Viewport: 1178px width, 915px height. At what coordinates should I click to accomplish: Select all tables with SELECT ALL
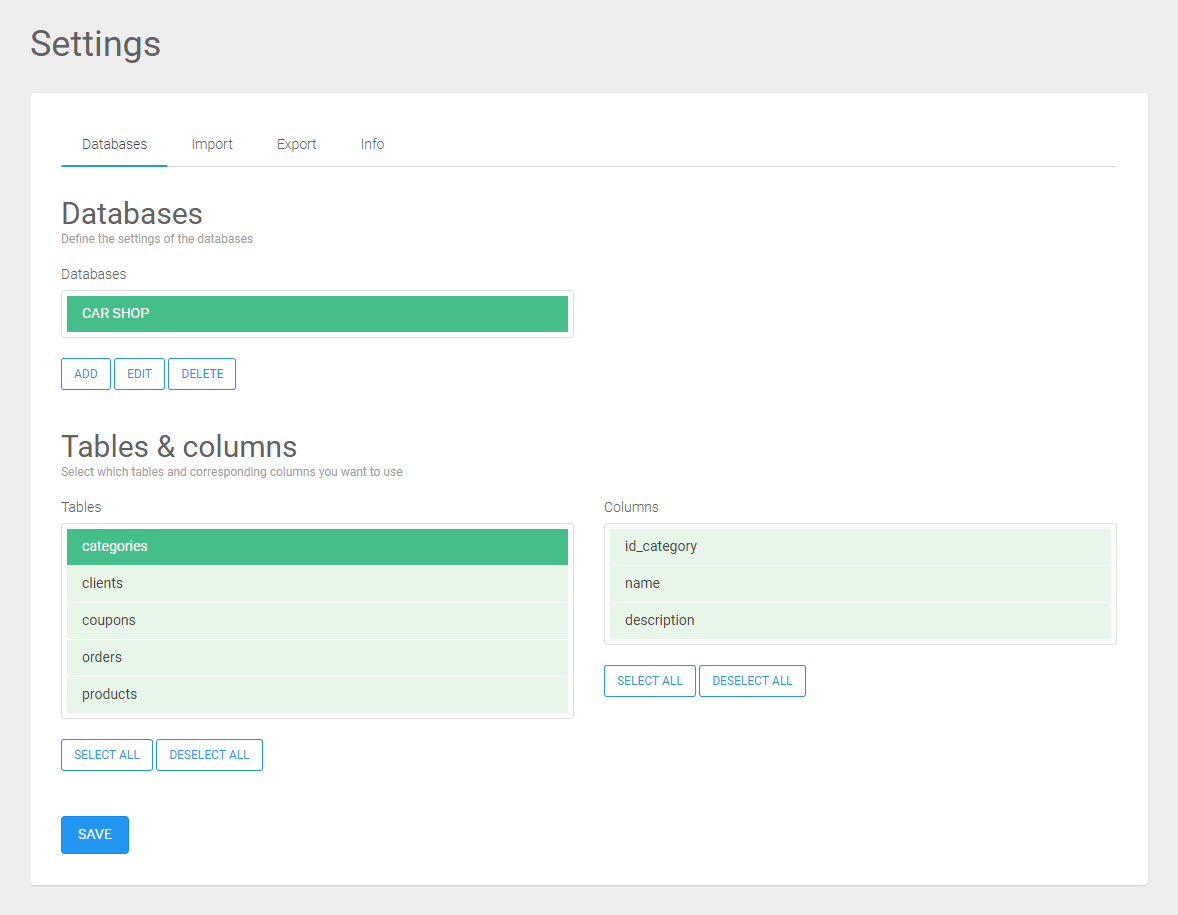click(107, 755)
